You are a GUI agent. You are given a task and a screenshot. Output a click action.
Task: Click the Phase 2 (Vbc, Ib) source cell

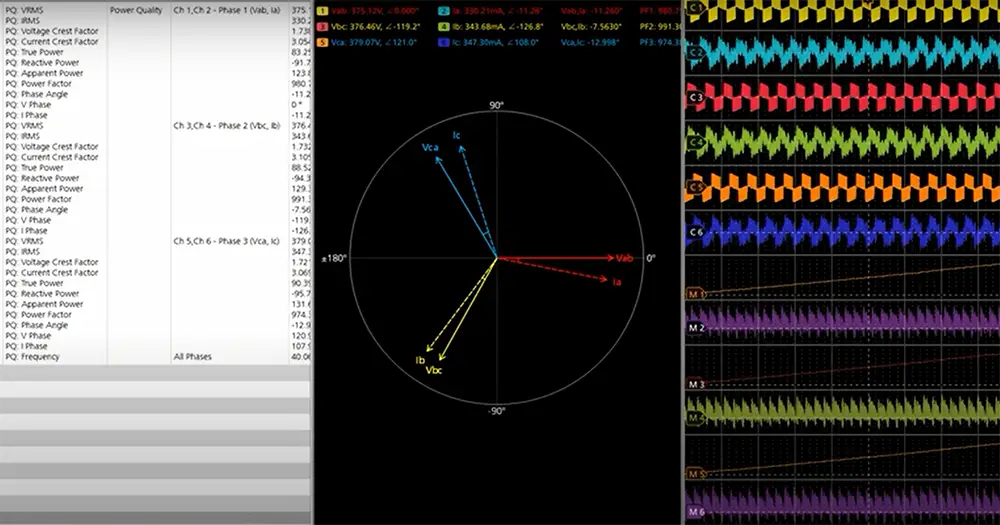pyautogui.click(x=226, y=126)
